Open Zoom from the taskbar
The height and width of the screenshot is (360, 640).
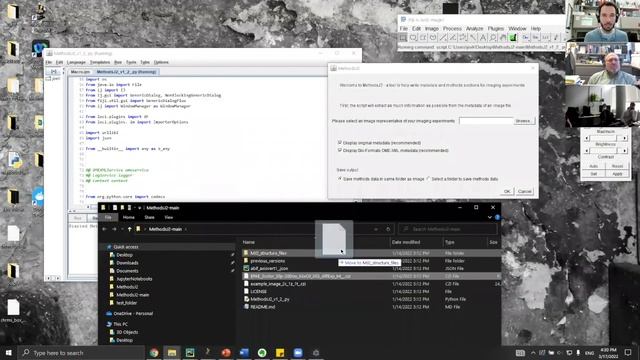[298, 353]
